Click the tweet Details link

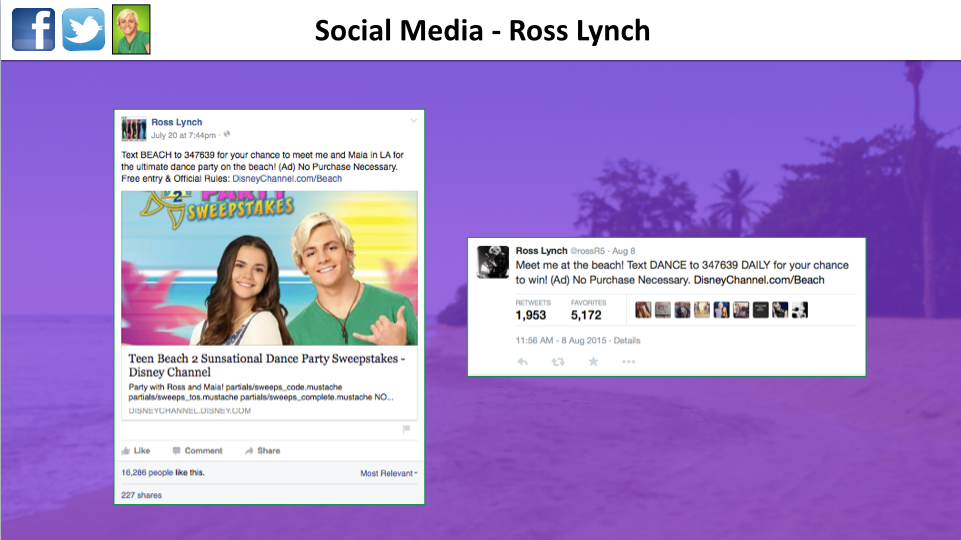[x=627, y=340]
